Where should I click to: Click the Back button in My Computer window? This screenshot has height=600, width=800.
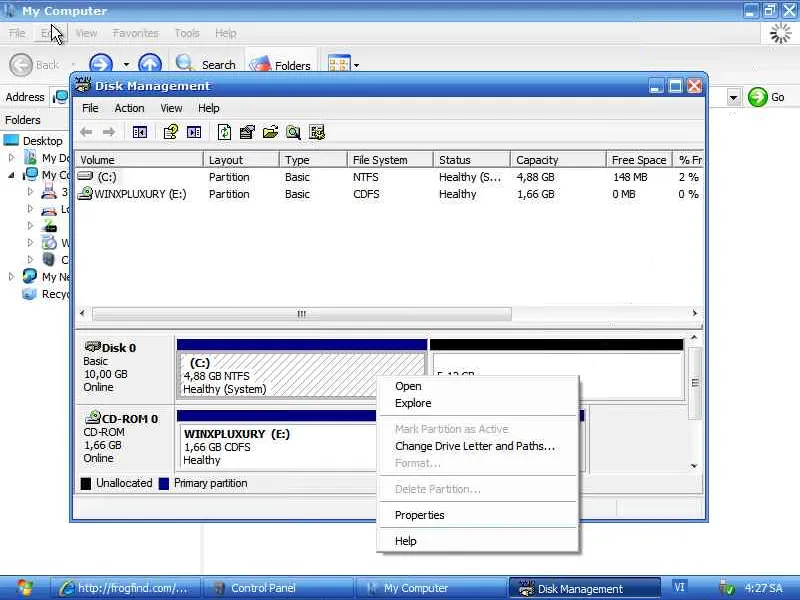click(34, 65)
